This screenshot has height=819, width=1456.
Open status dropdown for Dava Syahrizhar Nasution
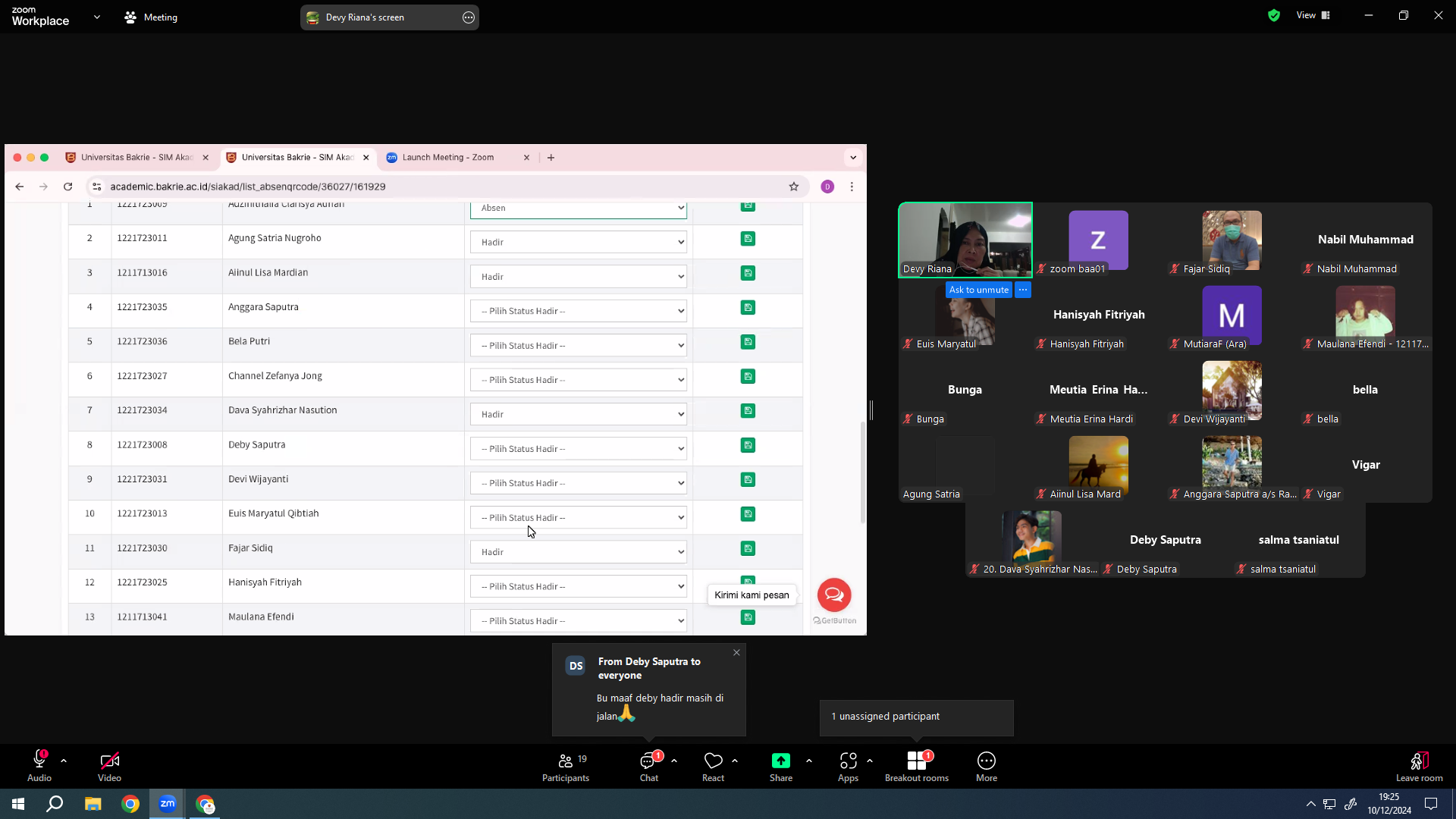coord(579,414)
